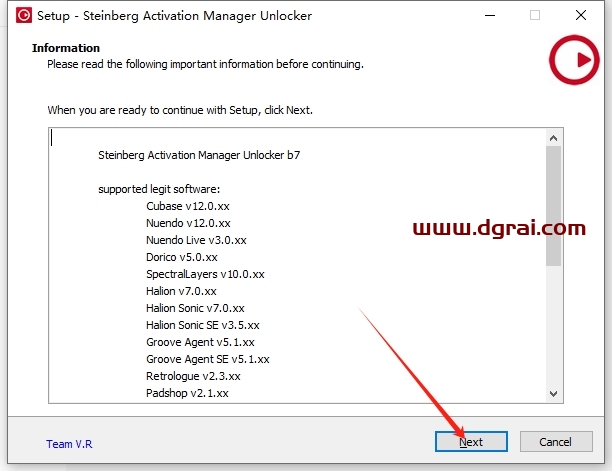Select the 'Halion Sonic SE v3.5.xx' line
612x471 pixels.
point(203,325)
